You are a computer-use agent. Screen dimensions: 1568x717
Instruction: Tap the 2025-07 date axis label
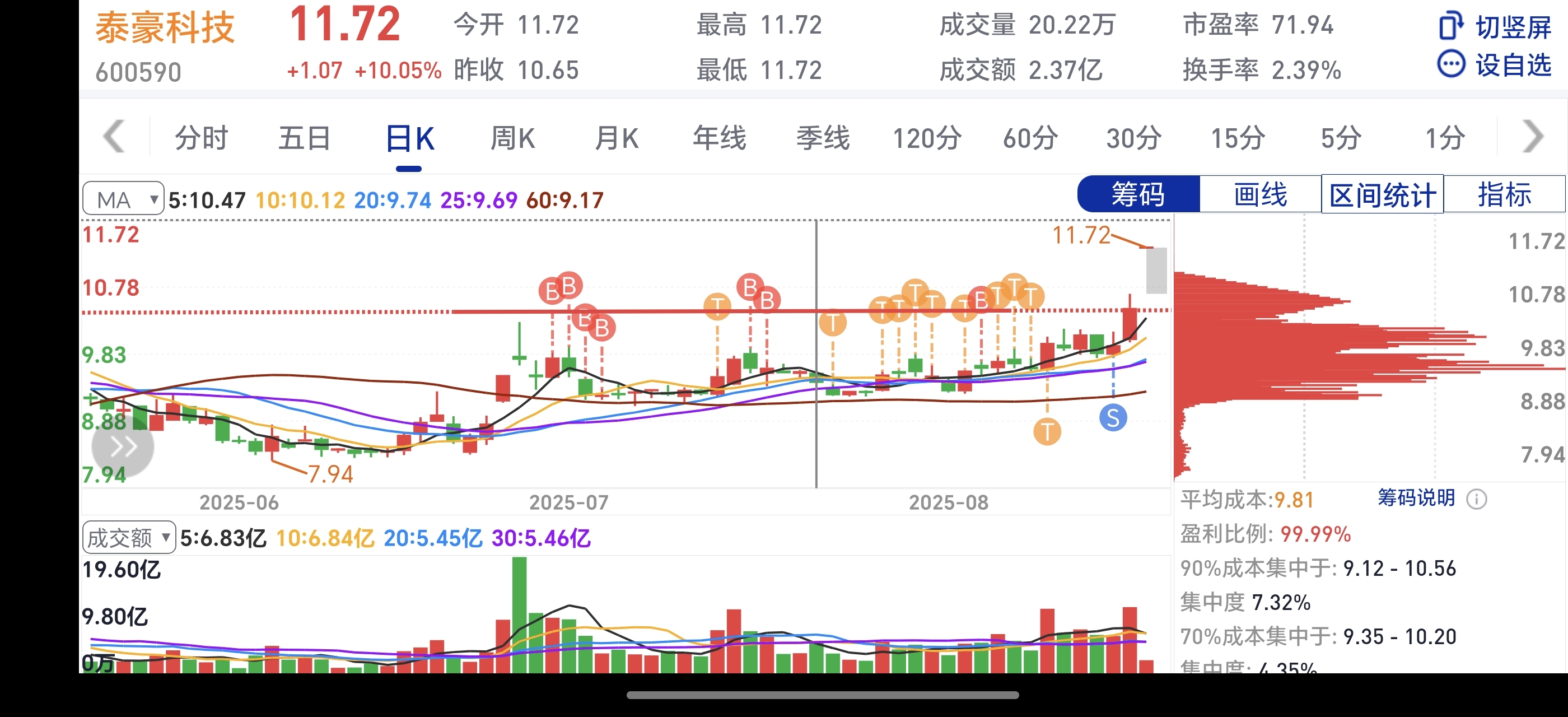(x=568, y=502)
